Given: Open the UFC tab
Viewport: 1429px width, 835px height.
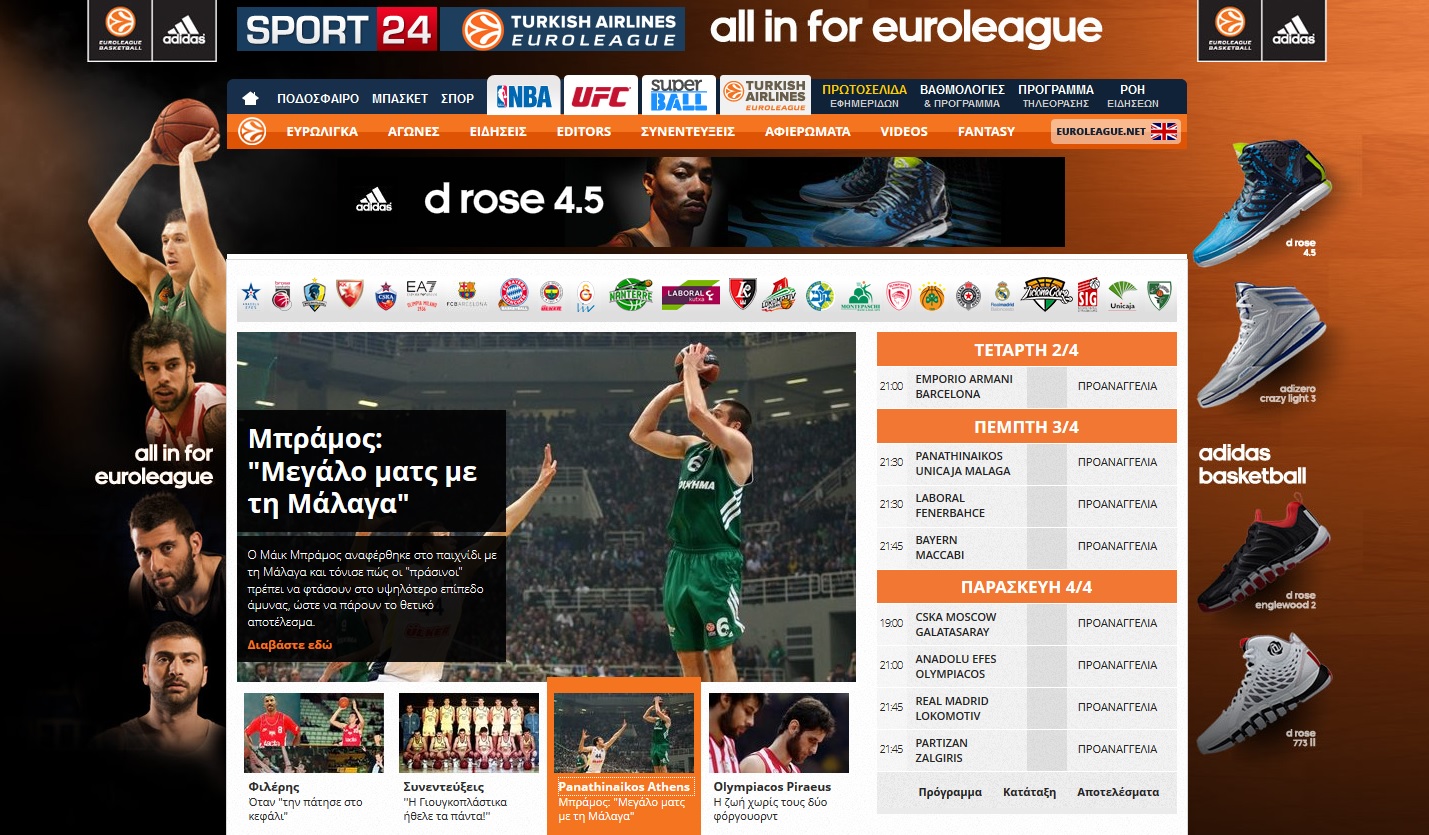Looking at the screenshot, I should point(600,95).
